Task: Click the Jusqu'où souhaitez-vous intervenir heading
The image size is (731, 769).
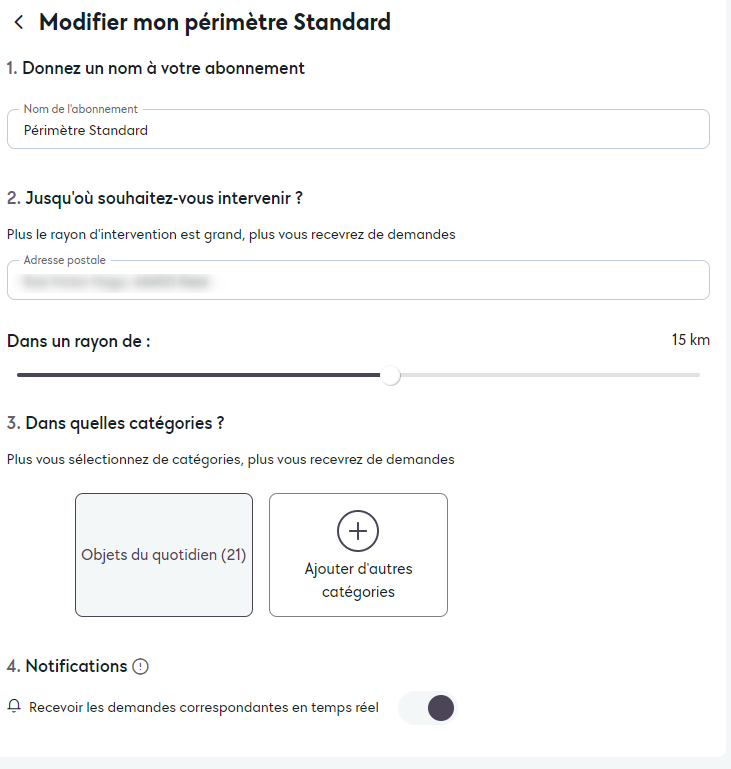Action: (x=155, y=198)
